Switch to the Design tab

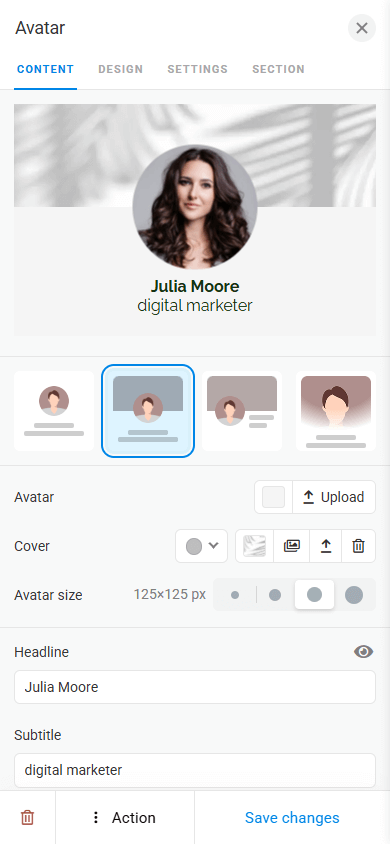point(120,69)
